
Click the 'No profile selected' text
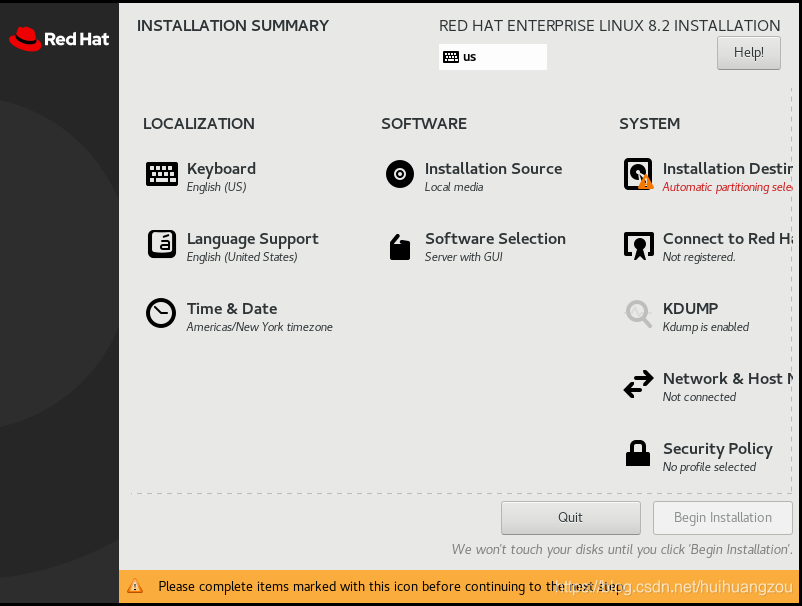tap(709, 467)
